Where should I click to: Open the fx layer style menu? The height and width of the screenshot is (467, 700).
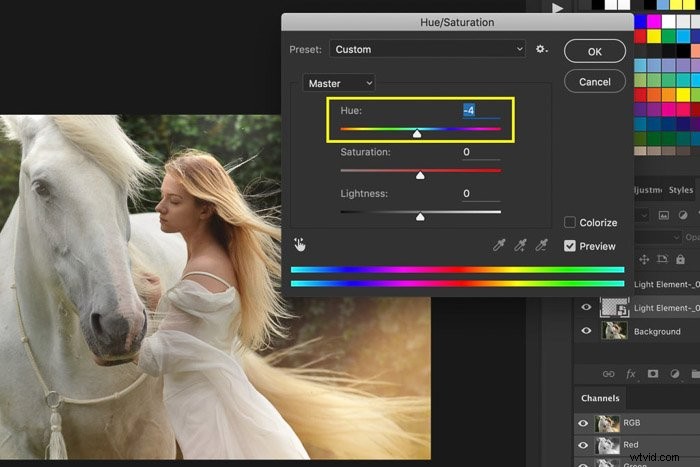[x=631, y=374]
